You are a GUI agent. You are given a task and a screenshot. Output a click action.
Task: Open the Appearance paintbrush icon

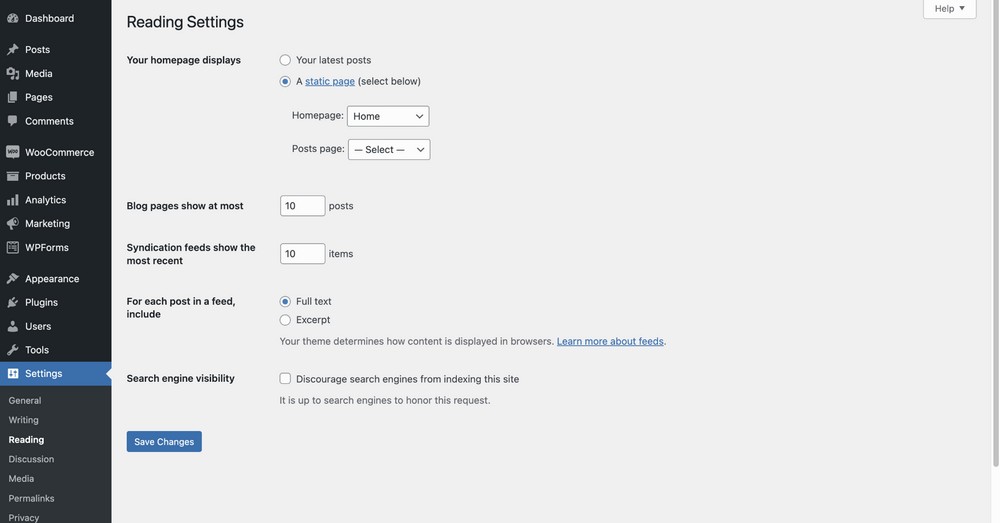(x=12, y=279)
